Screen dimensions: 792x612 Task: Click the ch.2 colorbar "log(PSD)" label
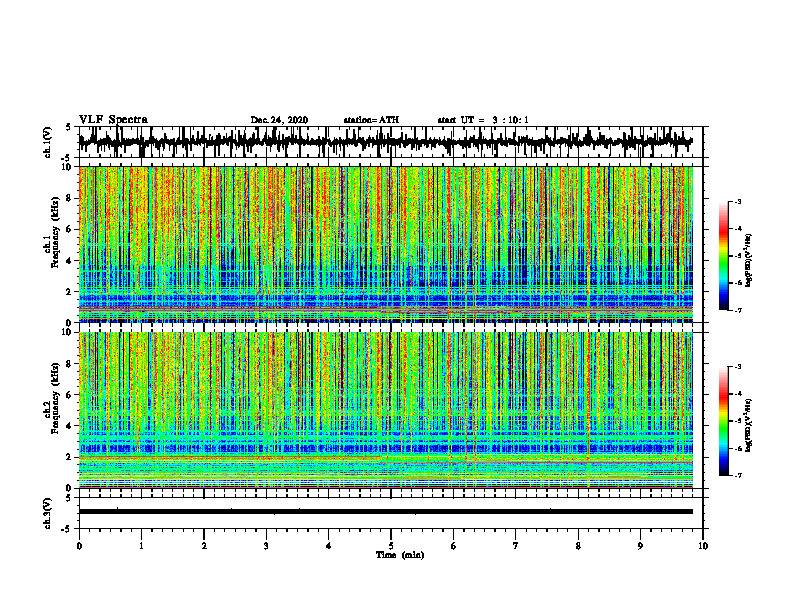click(x=748, y=425)
